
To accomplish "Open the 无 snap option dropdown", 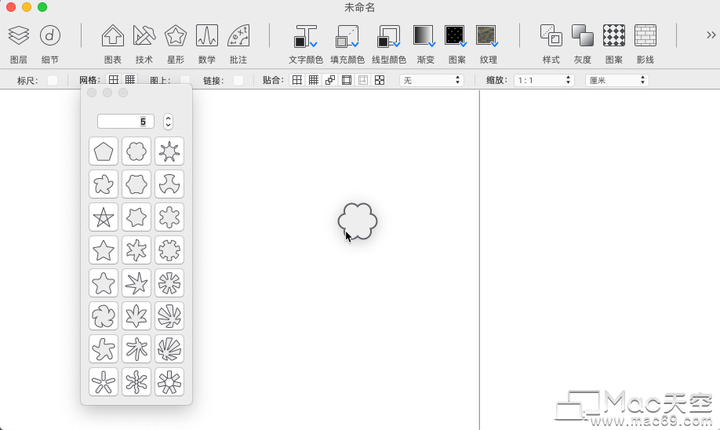I will pyautogui.click(x=431, y=80).
